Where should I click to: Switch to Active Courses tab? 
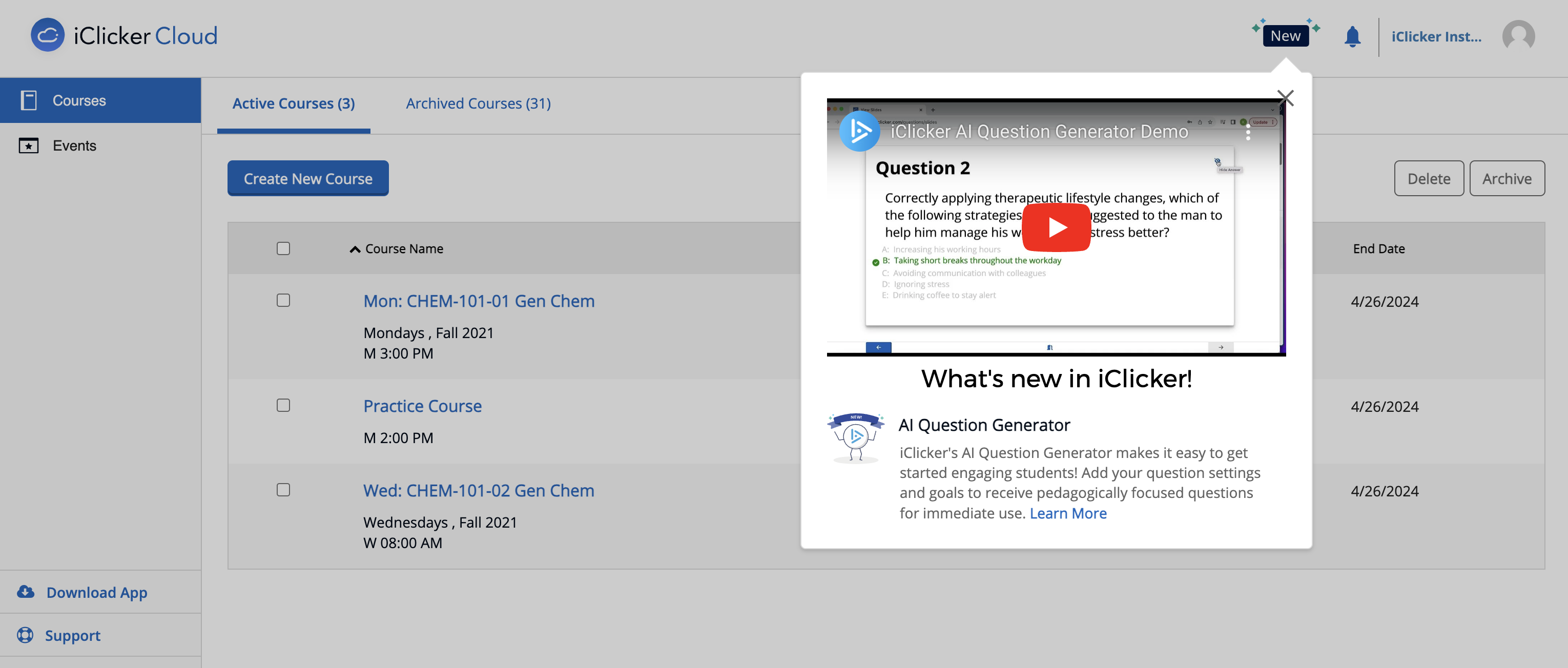(x=294, y=103)
